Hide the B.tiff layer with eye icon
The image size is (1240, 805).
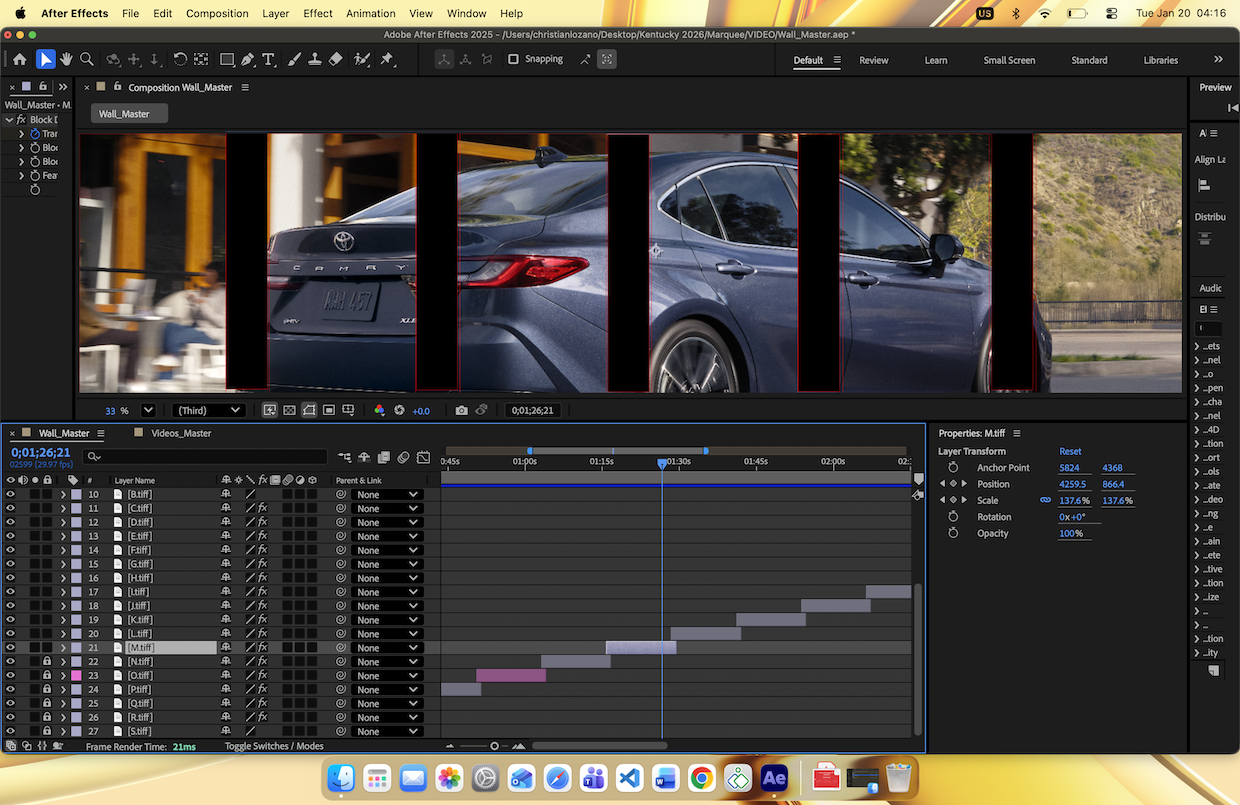click(11, 494)
